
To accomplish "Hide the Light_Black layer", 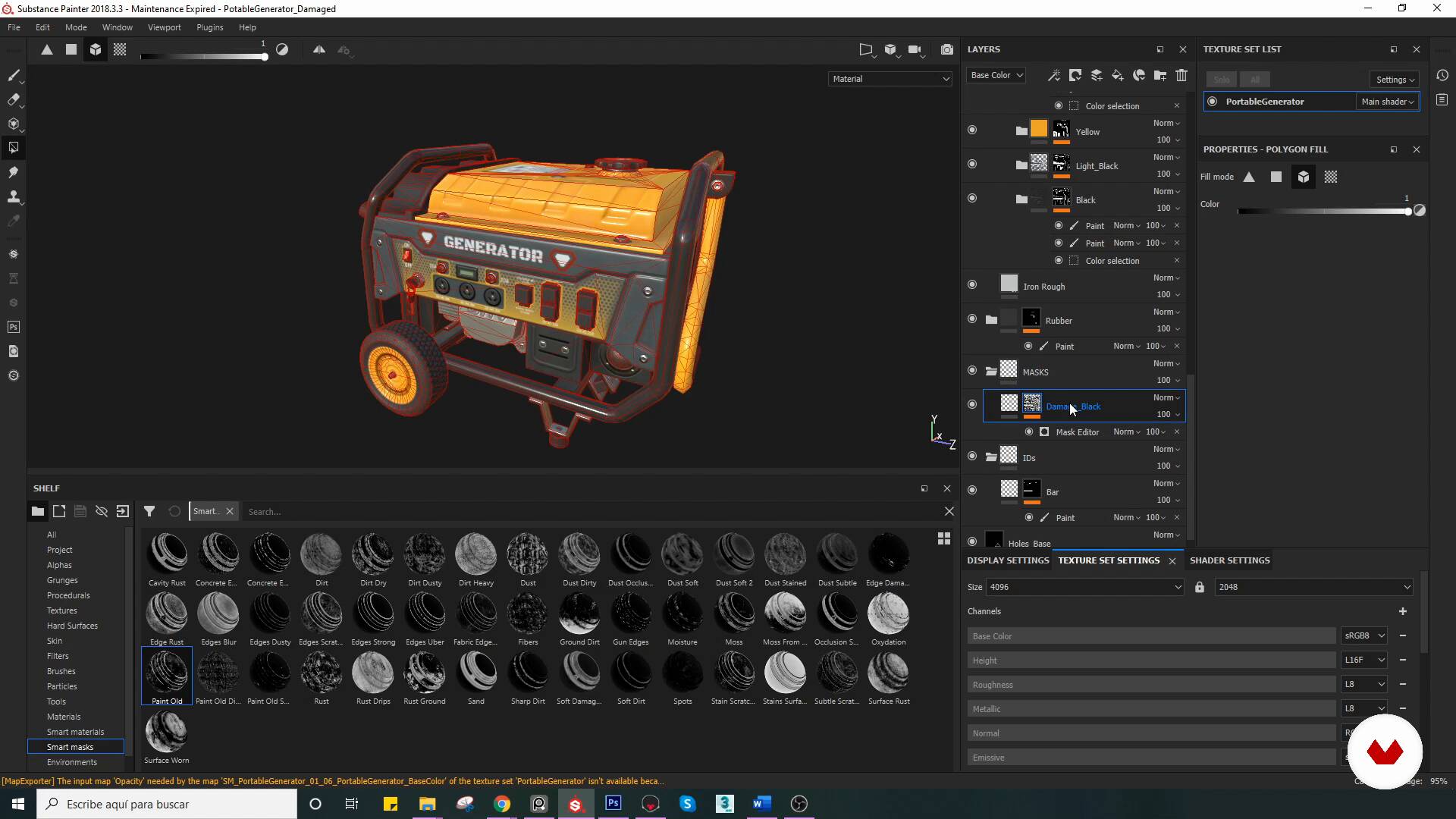I will (972, 164).
